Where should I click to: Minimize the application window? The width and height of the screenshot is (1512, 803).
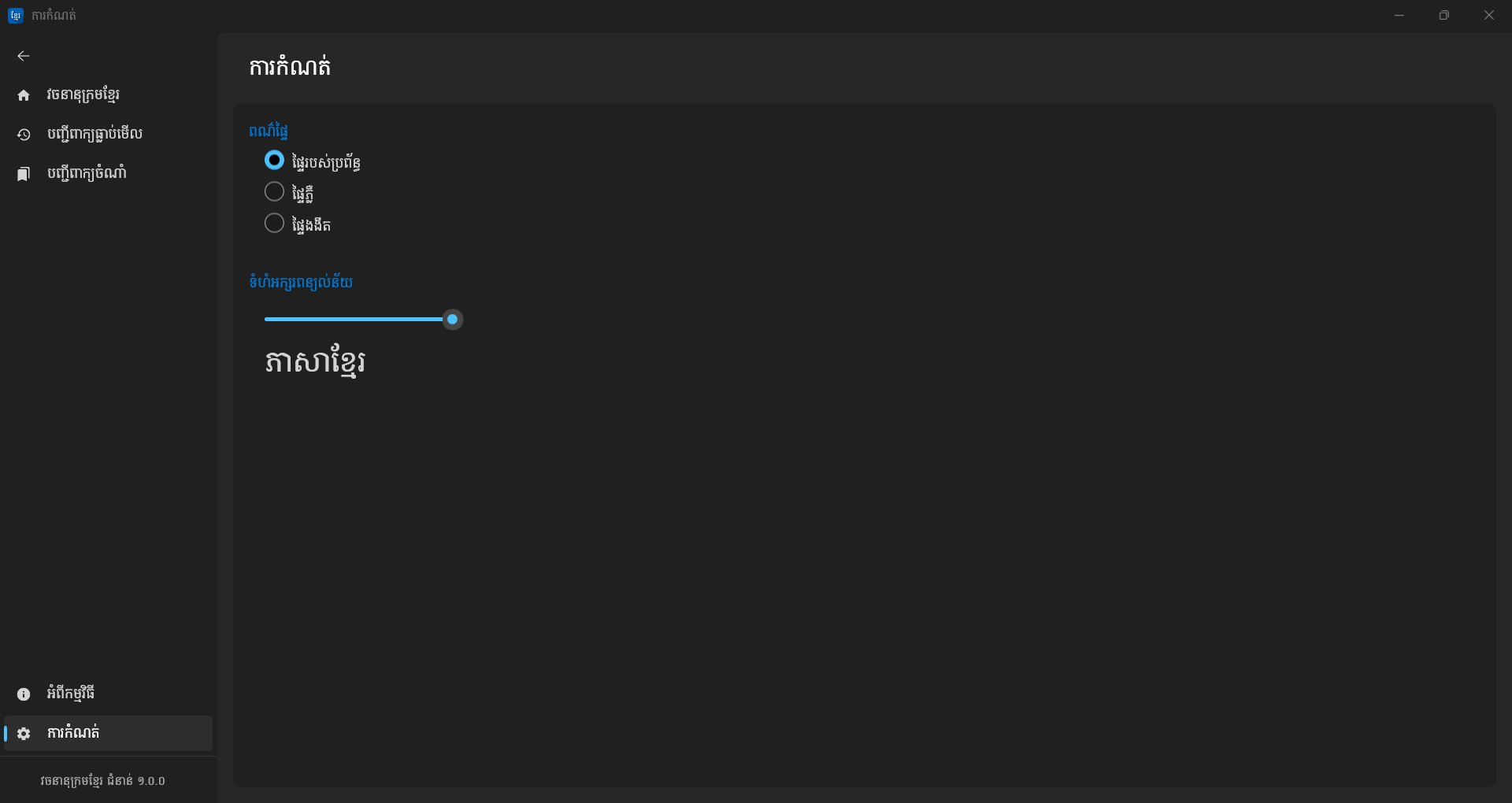click(1399, 15)
